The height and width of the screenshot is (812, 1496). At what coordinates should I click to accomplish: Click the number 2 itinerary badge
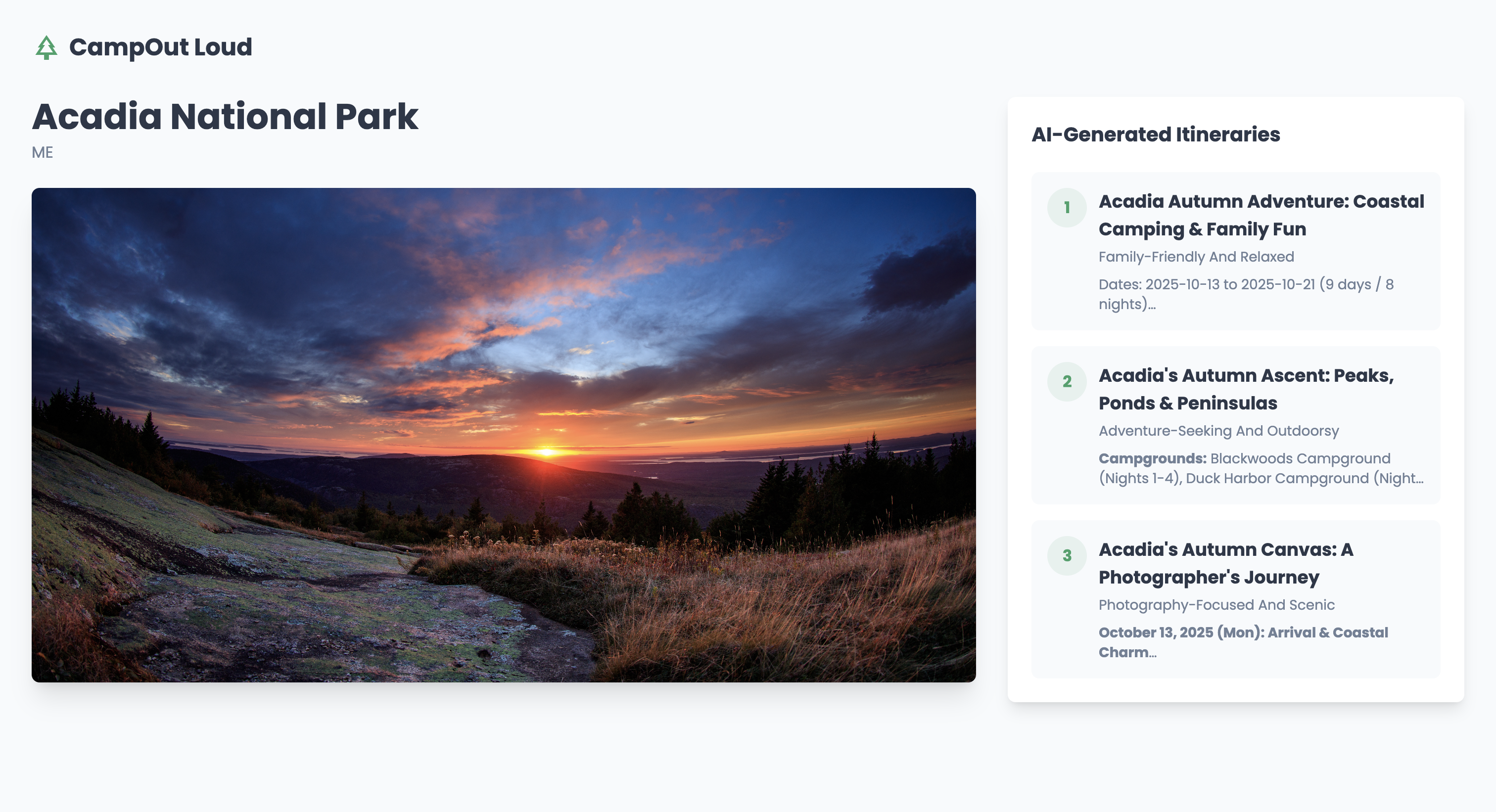1066,381
